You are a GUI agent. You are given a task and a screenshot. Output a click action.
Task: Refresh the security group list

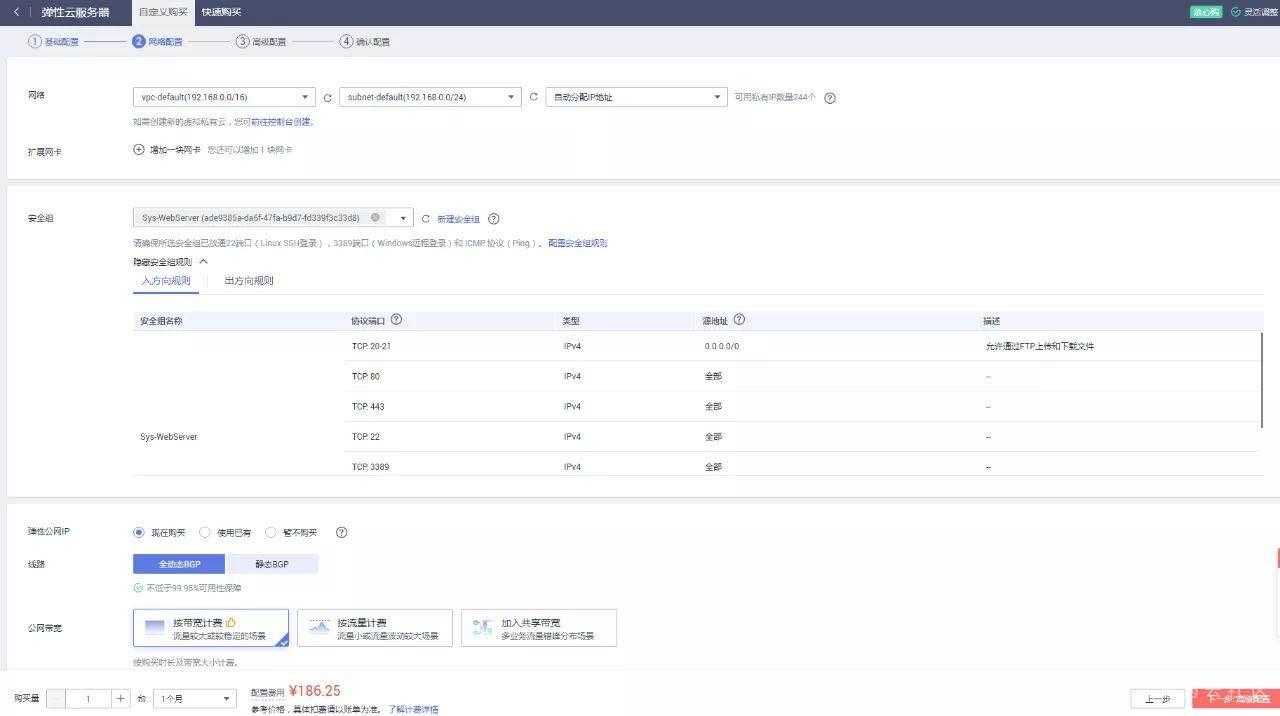(x=426, y=219)
